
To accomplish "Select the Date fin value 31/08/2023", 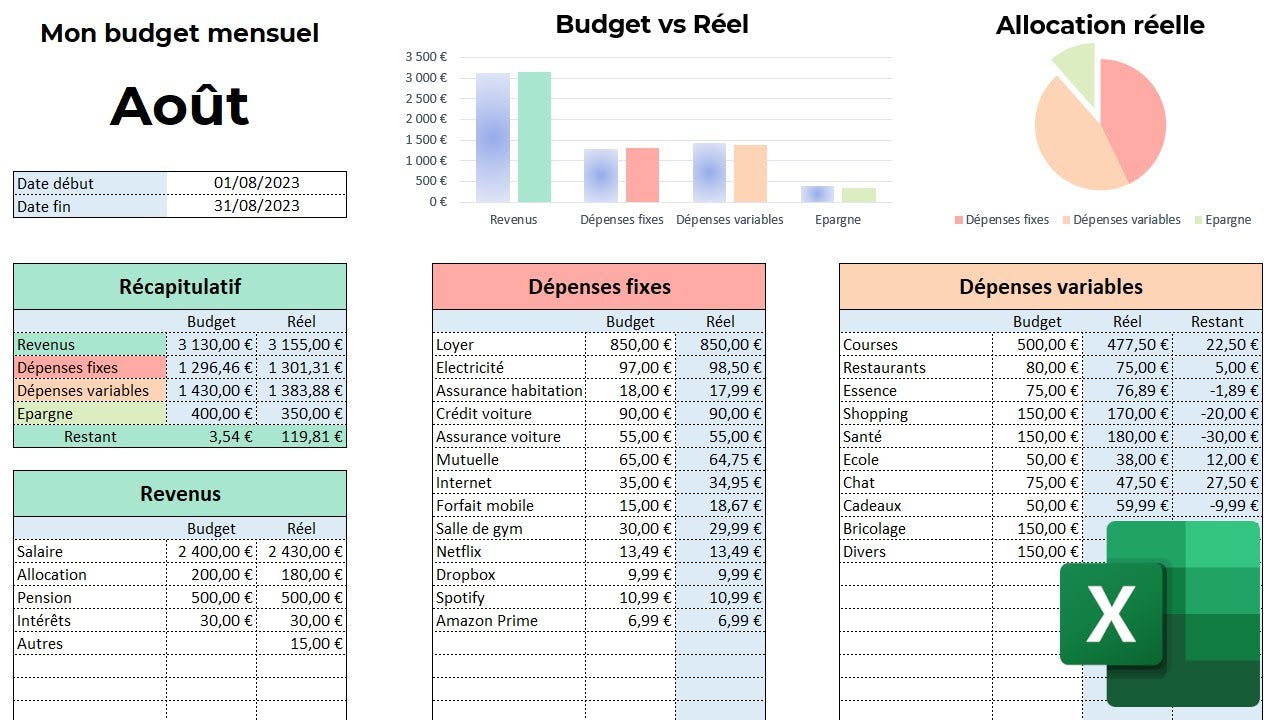I will pos(256,206).
